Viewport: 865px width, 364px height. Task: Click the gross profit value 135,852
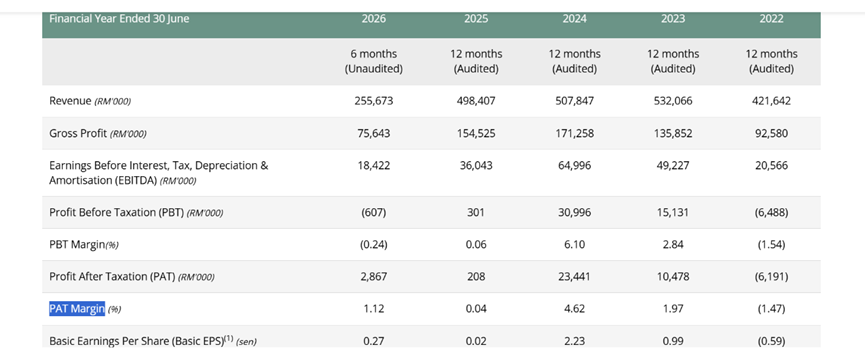673,133
